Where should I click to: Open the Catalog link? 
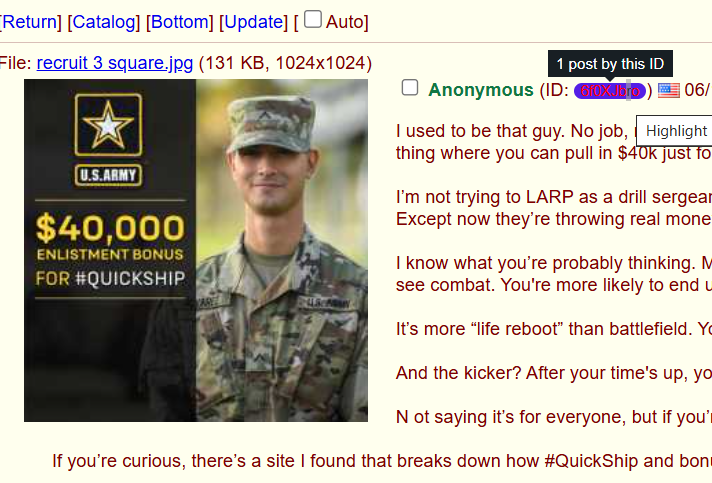[x=104, y=22]
